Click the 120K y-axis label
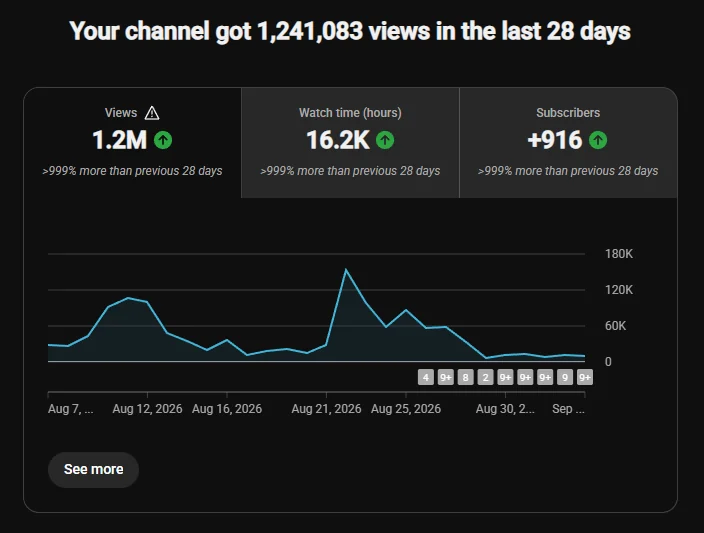The image size is (704, 533). point(619,290)
